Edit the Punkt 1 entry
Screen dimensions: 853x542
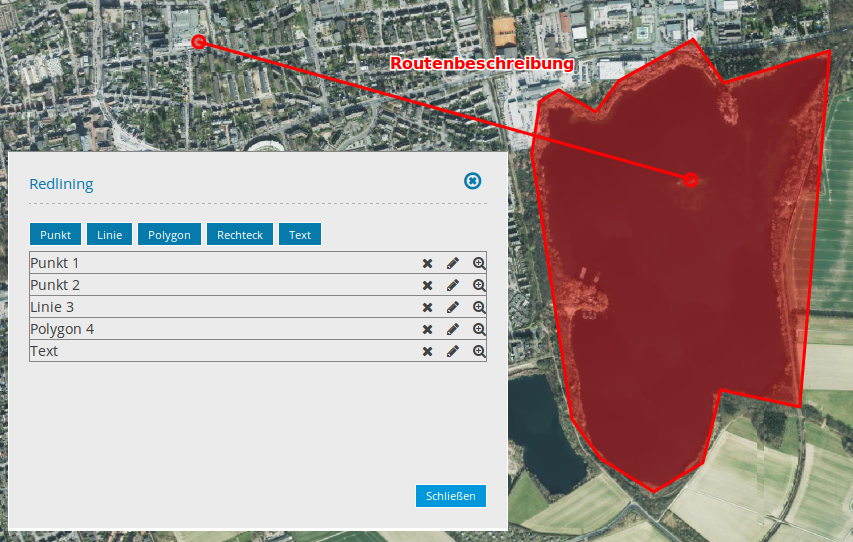[453, 263]
